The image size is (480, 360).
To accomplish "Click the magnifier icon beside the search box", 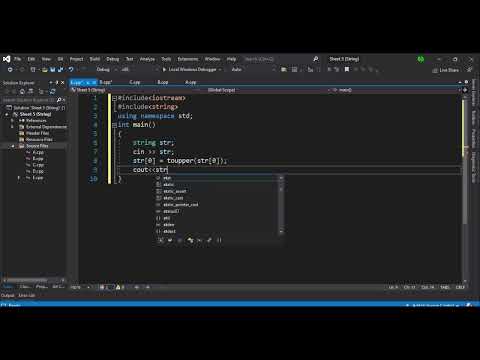I will pos(316,59).
